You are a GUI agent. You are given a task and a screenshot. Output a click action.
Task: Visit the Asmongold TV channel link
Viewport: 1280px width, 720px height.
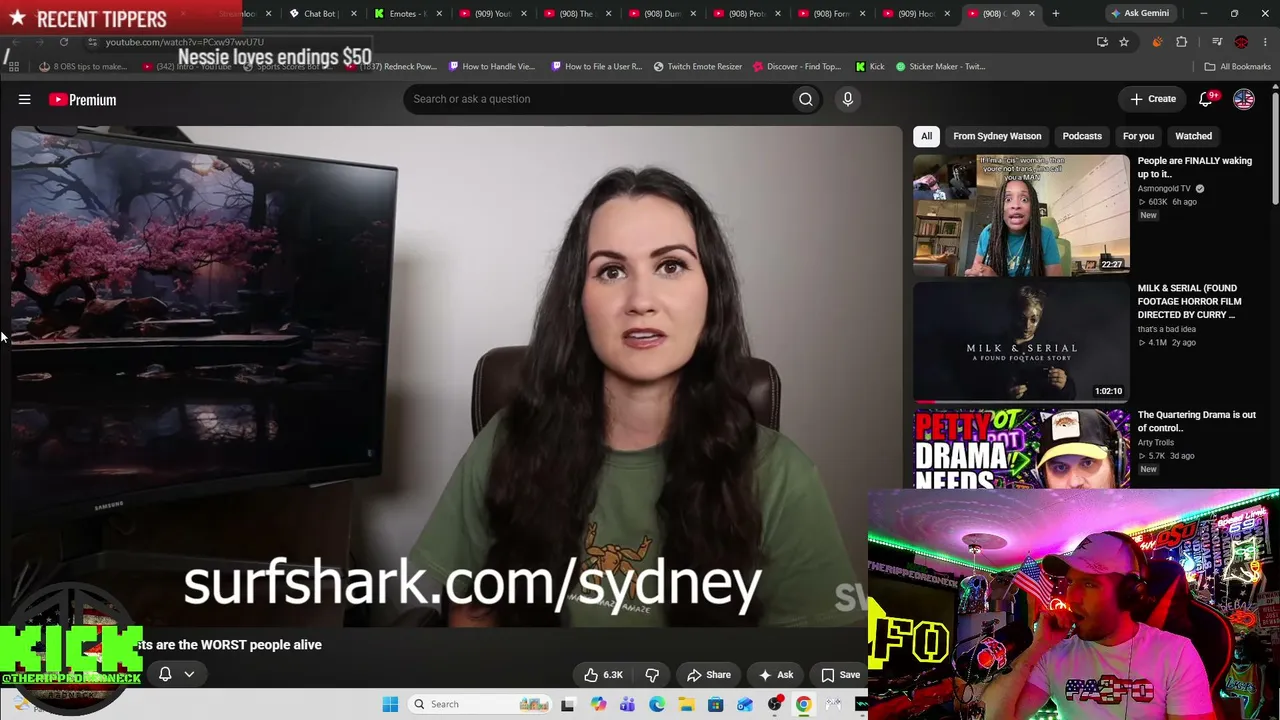pyautogui.click(x=1164, y=188)
